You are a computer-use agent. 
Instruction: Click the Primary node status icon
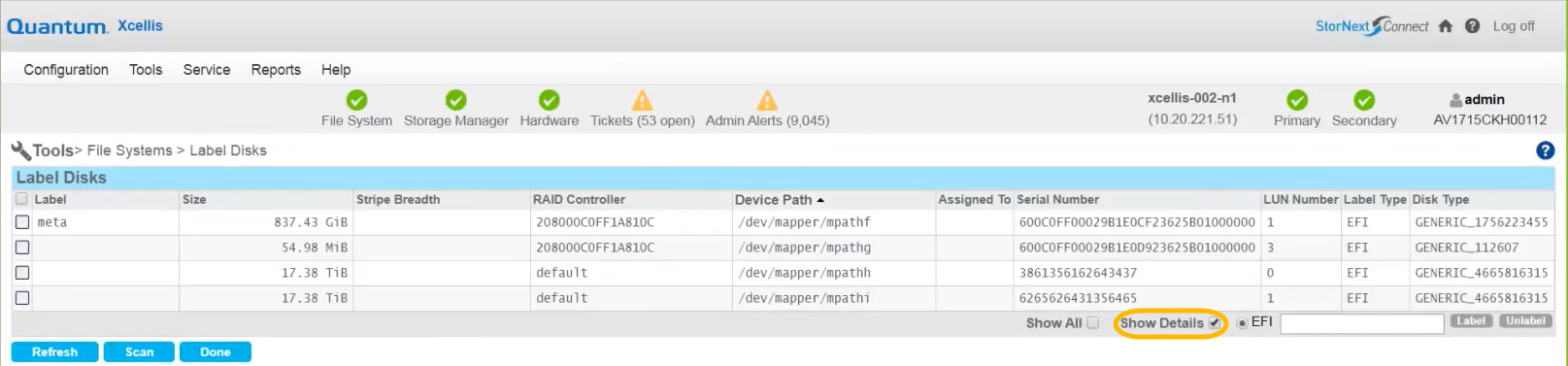(x=1297, y=100)
